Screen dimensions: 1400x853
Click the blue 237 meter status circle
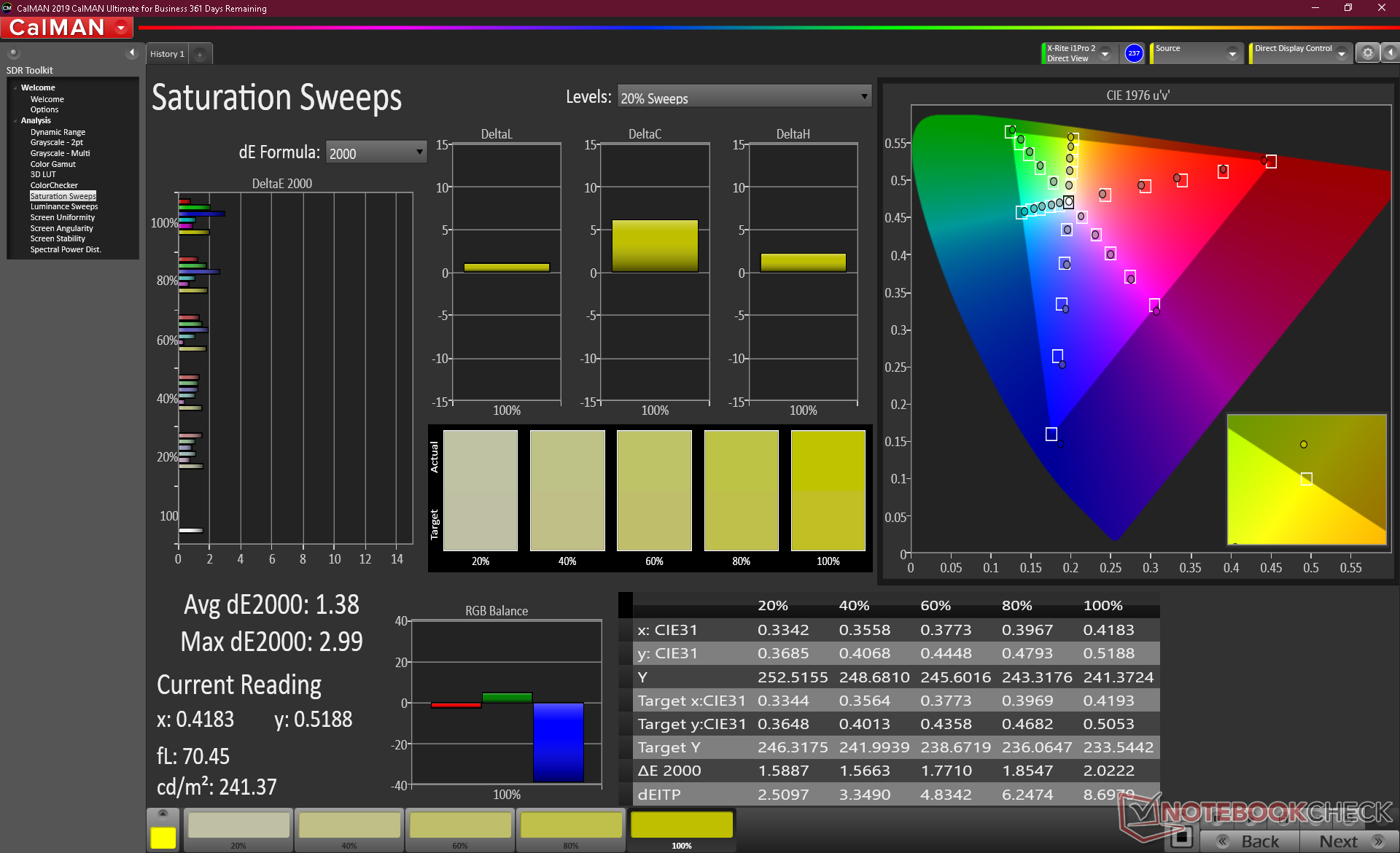[1133, 53]
